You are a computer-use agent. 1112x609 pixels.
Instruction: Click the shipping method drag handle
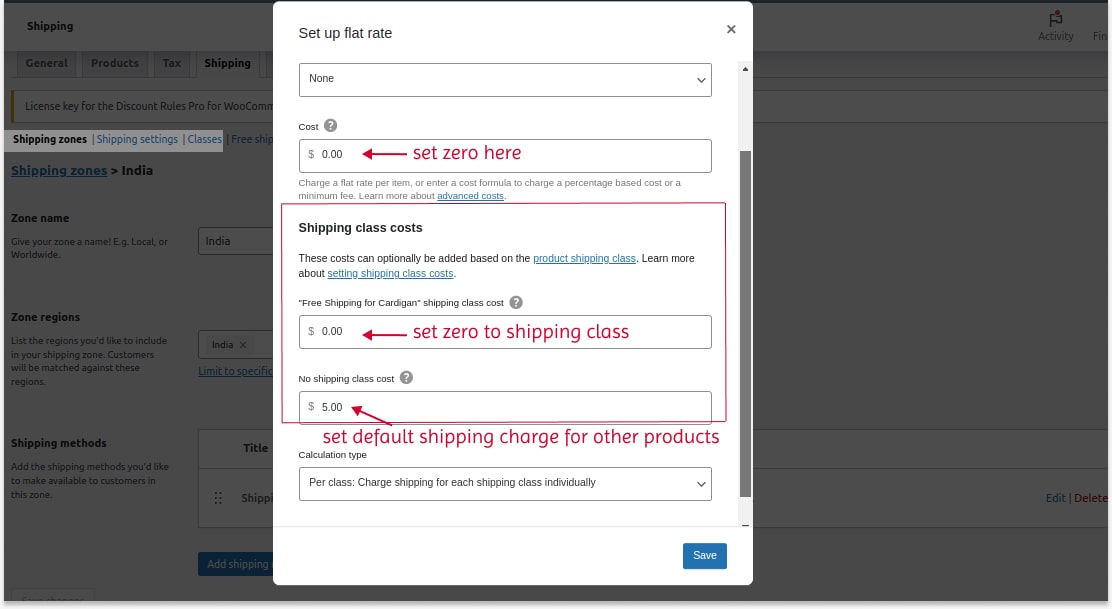[219, 498]
